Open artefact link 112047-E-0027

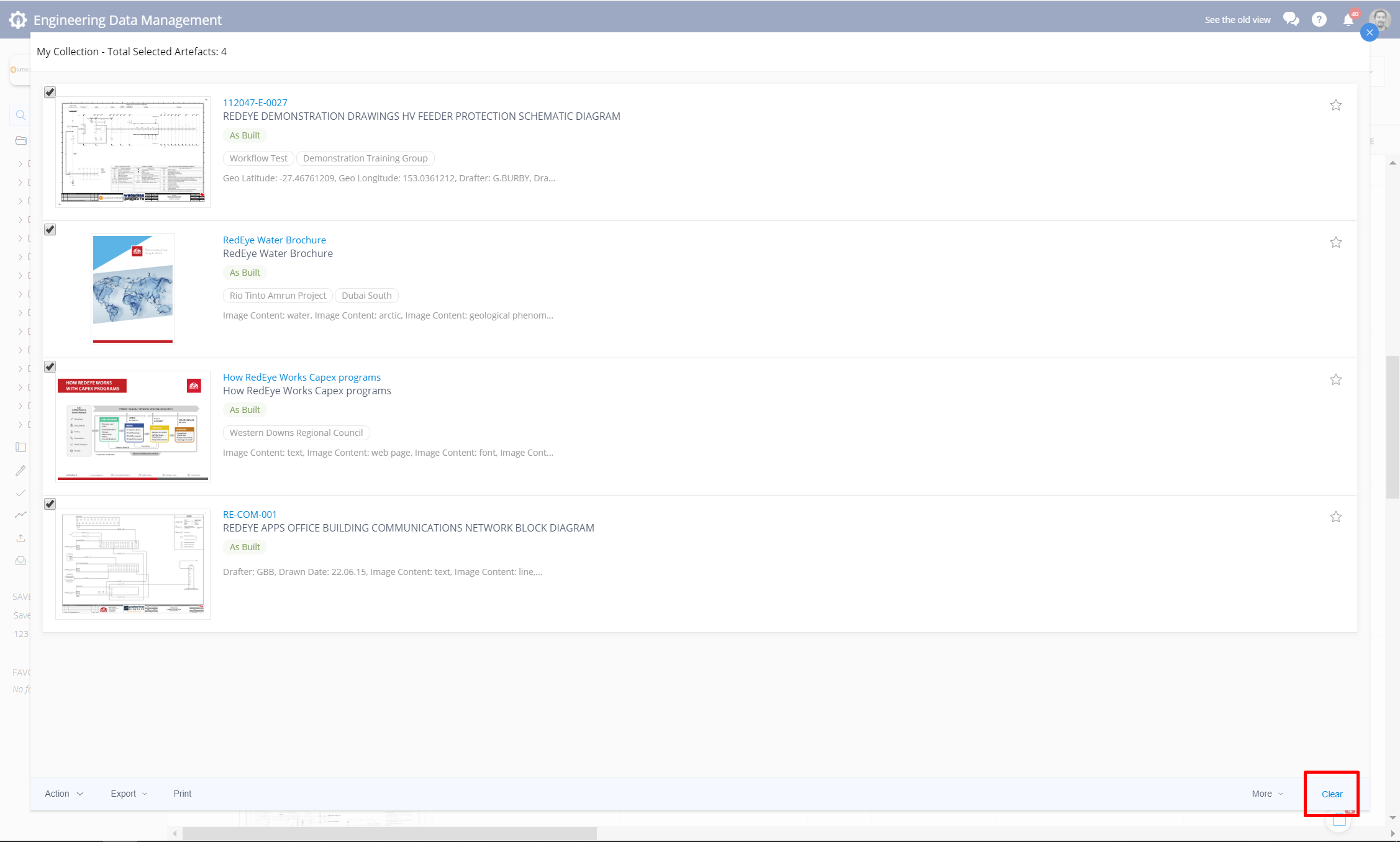tap(255, 102)
